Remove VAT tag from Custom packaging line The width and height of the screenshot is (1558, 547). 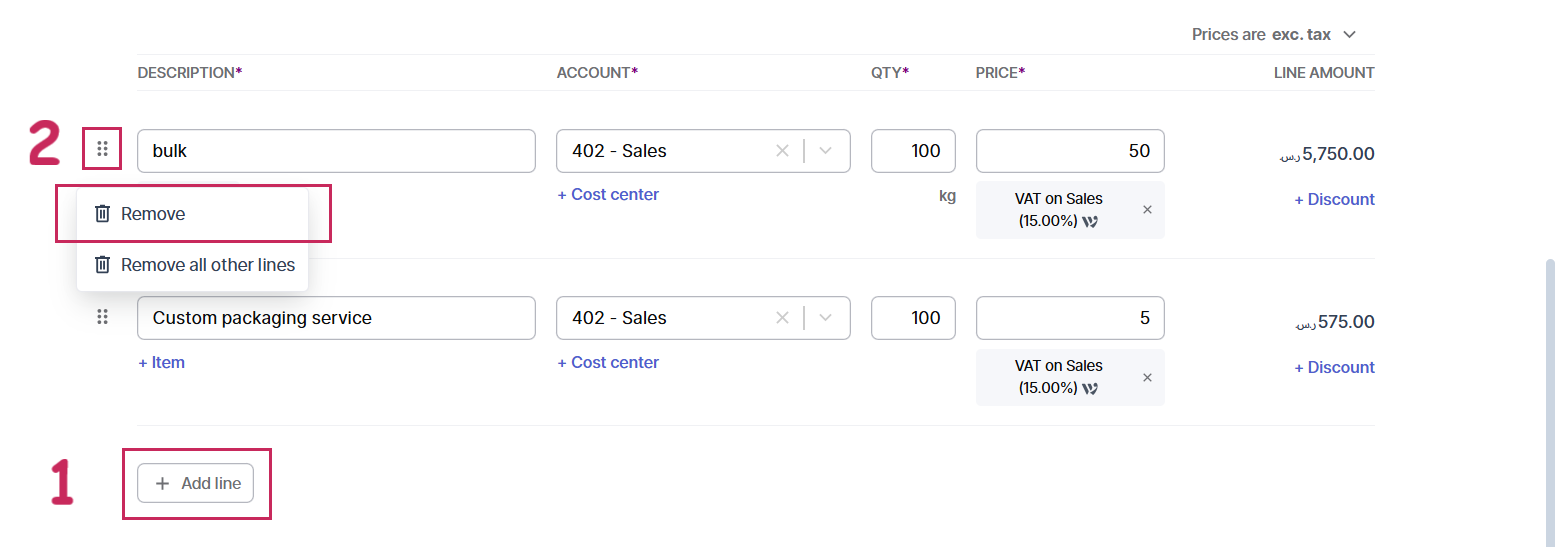coord(1147,377)
